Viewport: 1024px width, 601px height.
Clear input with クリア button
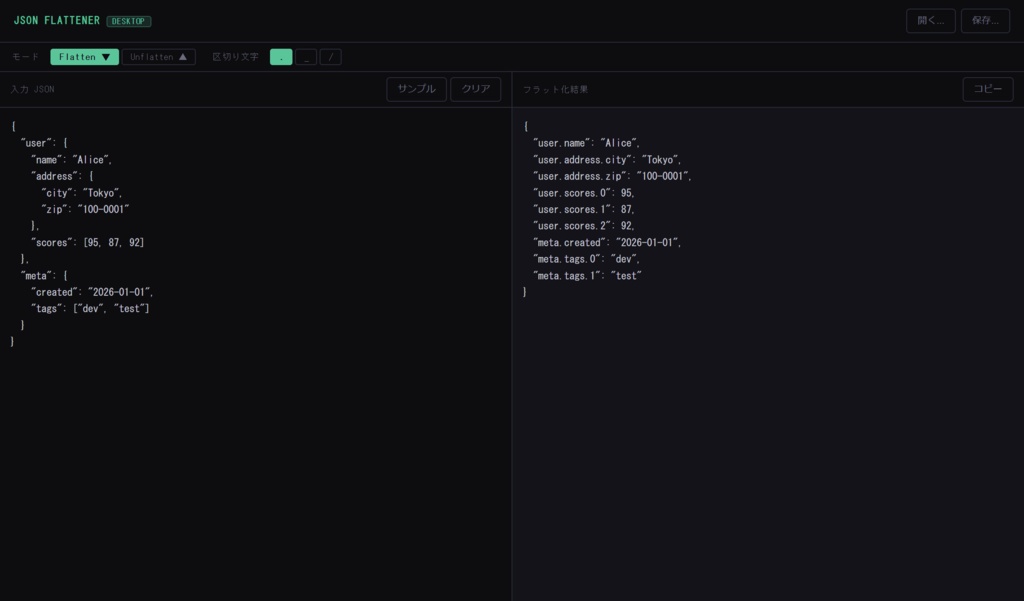[475, 89]
